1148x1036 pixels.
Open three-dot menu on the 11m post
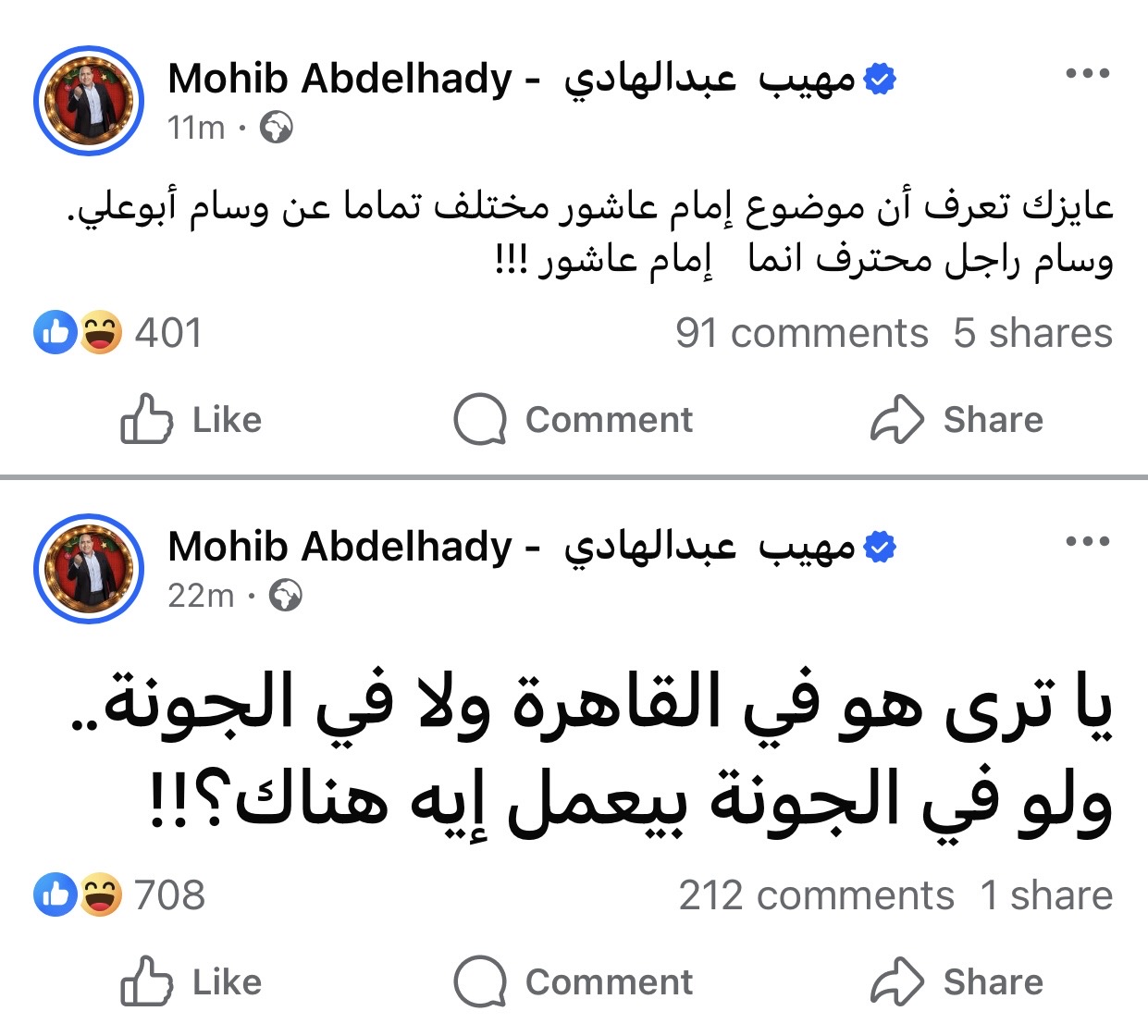pyautogui.click(x=1087, y=74)
